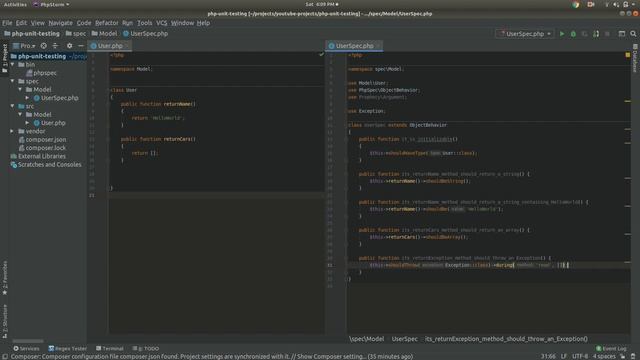
Task: Click the 4 spaces indent setting
Action: click(x=604, y=356)
